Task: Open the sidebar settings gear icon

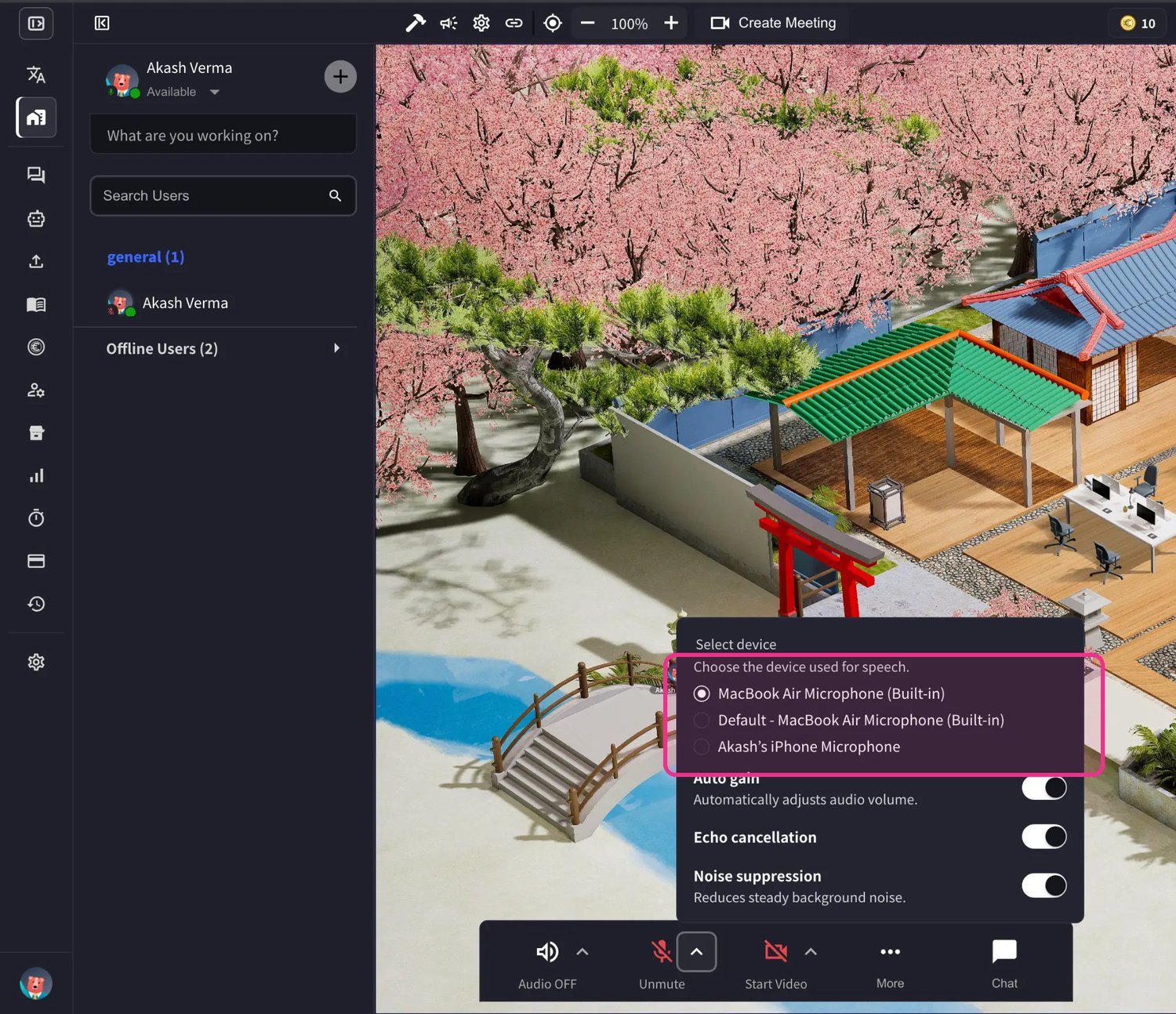Action: click(36, 662)
